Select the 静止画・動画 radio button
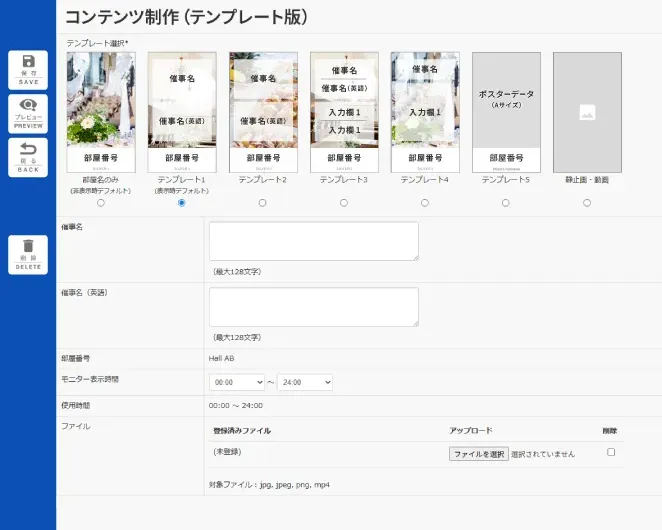The image size is (662, 530). 587,203
